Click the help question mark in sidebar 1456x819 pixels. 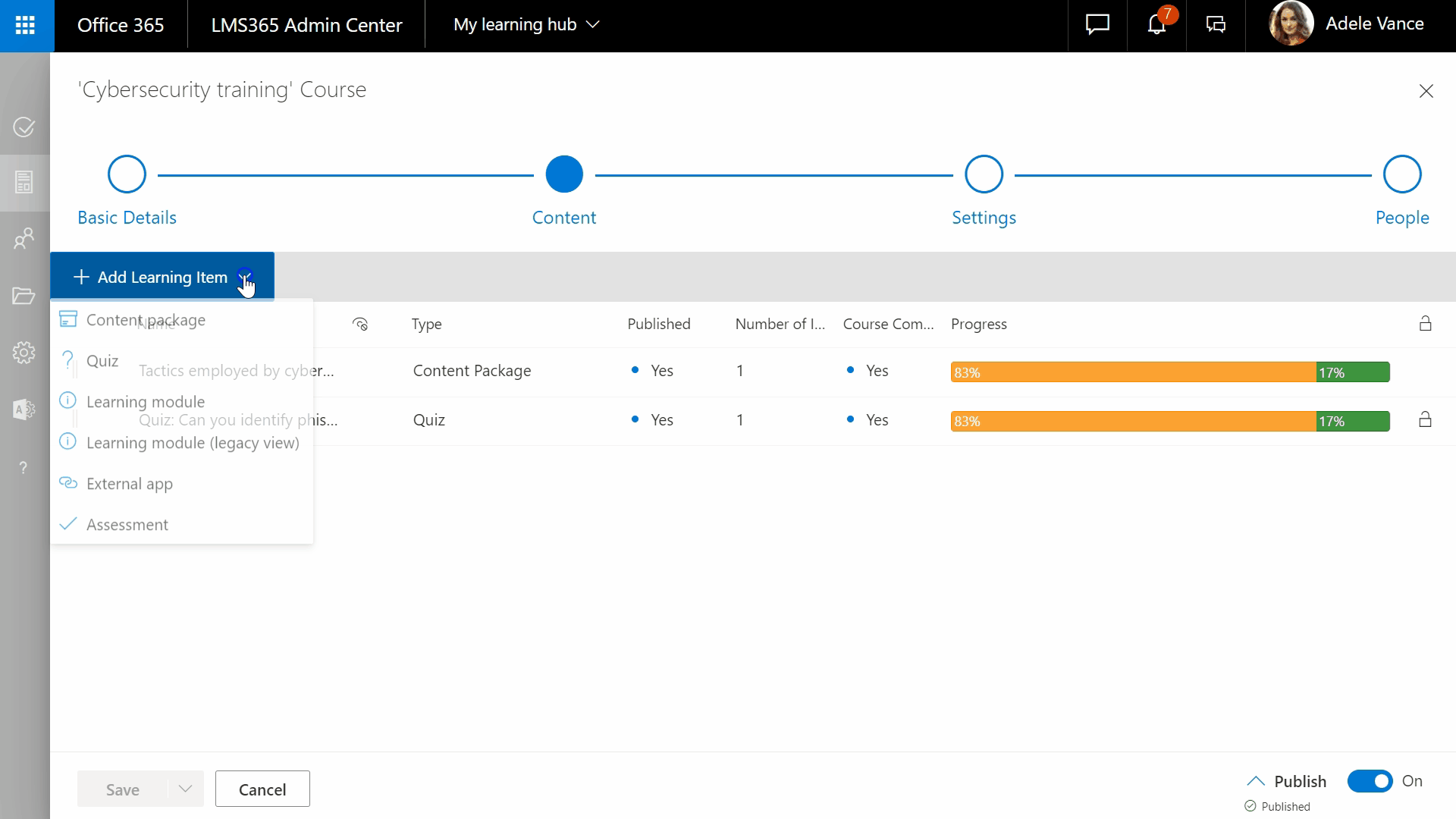pos(24,467)
